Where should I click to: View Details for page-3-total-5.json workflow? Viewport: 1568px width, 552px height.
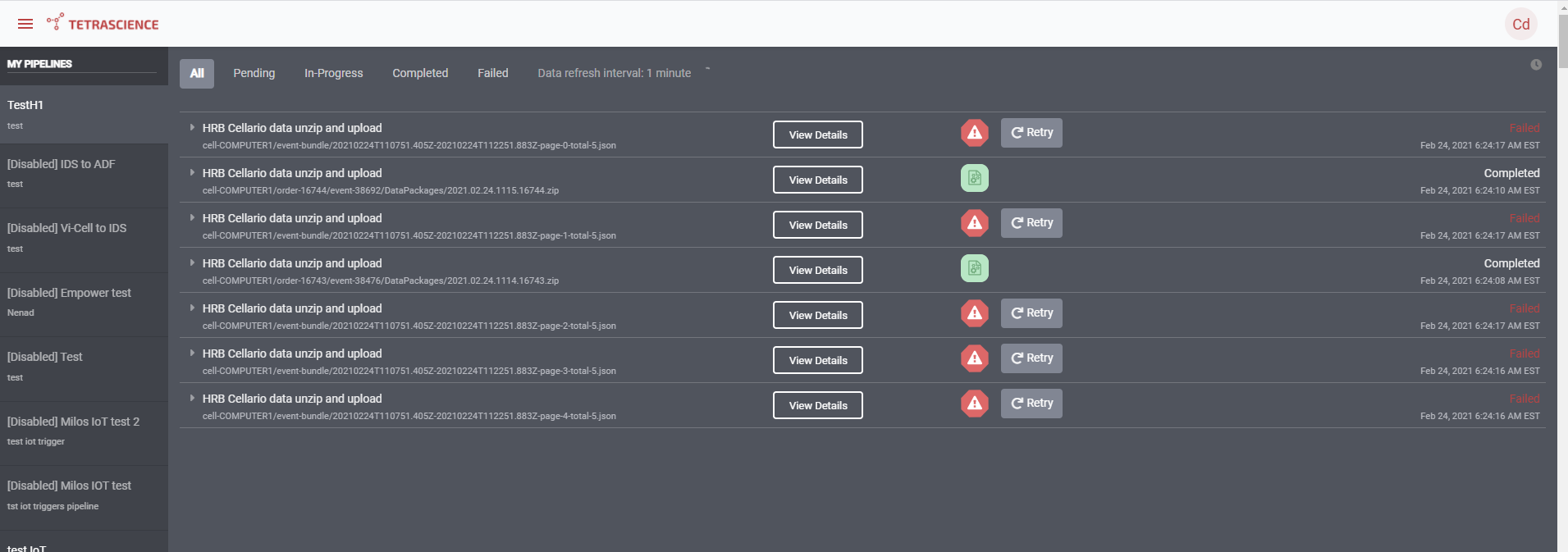[x=818, y=360]
